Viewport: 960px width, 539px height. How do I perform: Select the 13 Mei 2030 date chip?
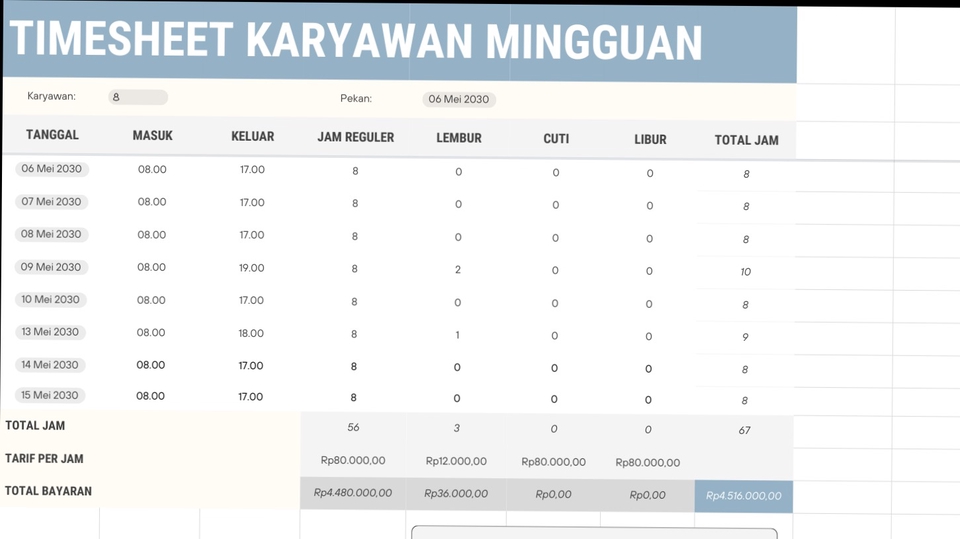click(51, 332)
